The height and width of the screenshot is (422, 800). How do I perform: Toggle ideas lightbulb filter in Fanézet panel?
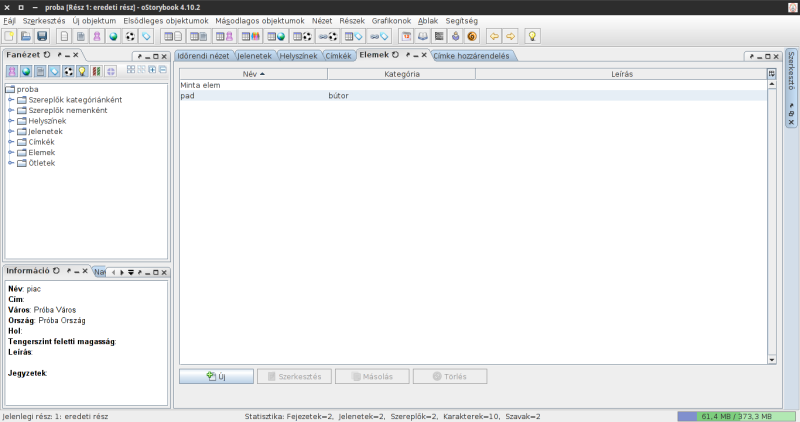click(x=82, y=71)
